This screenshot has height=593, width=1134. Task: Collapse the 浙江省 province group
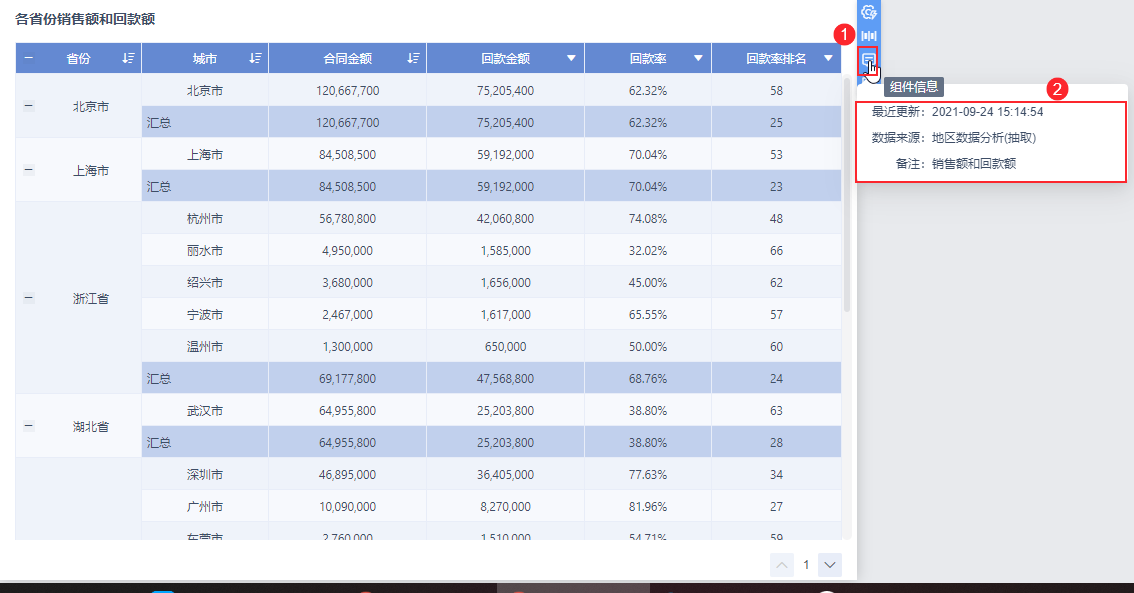[x=28, y=298]
